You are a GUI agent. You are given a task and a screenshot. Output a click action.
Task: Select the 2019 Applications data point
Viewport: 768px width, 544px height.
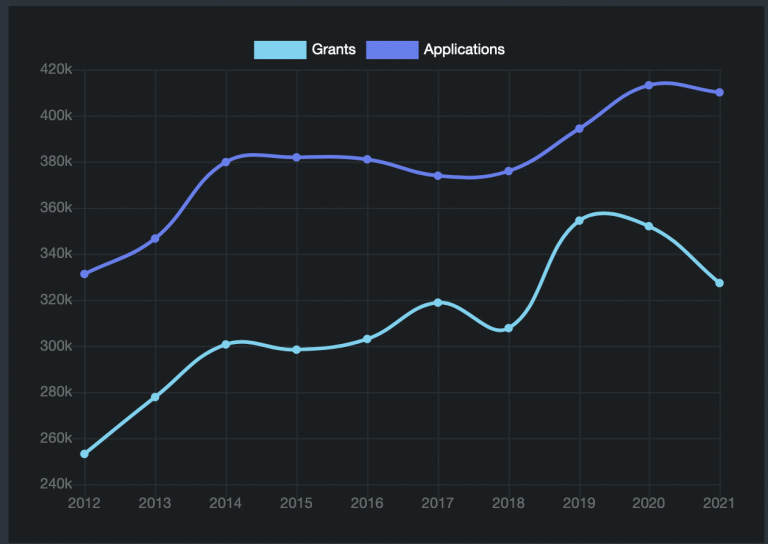tap(579, 128)
